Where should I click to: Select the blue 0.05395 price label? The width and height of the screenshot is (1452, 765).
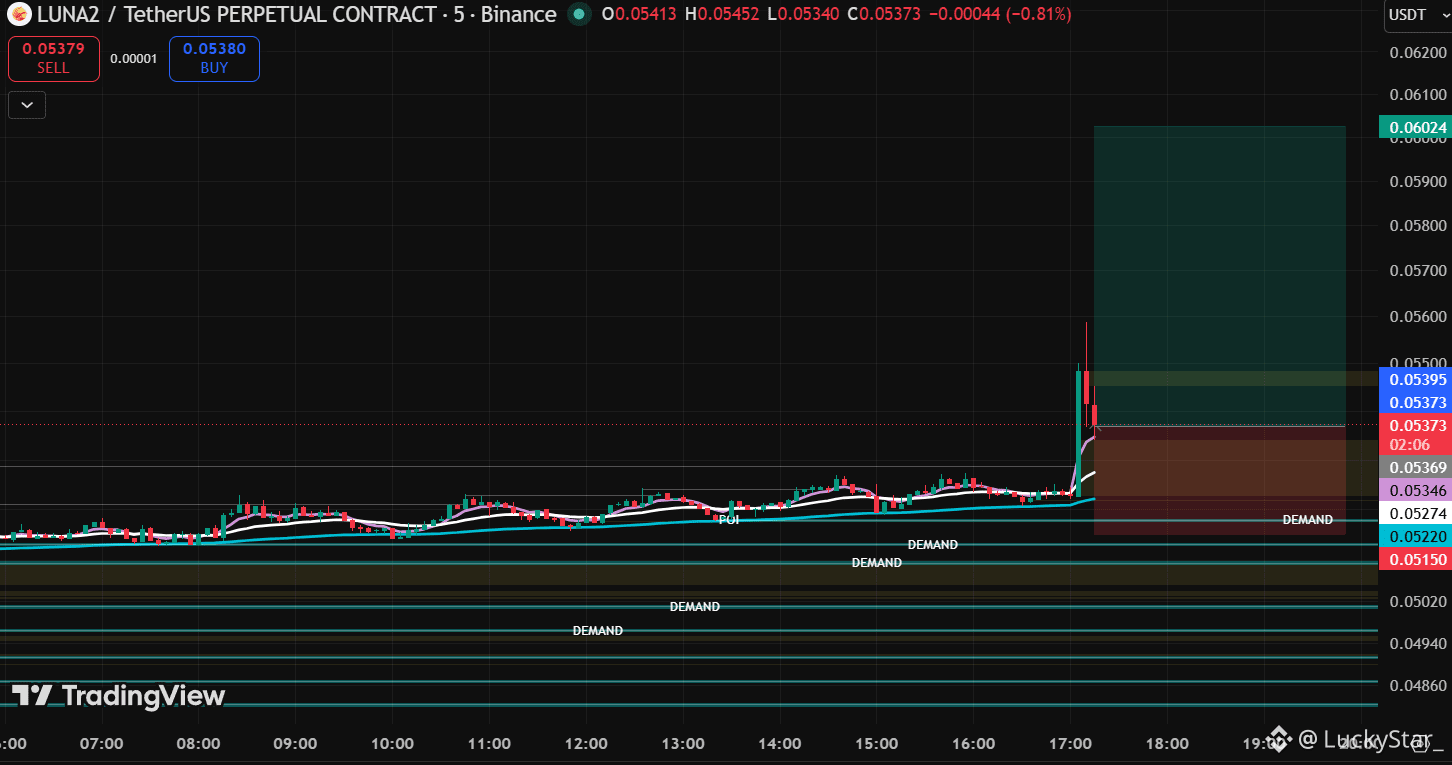tap(1415, 379)
